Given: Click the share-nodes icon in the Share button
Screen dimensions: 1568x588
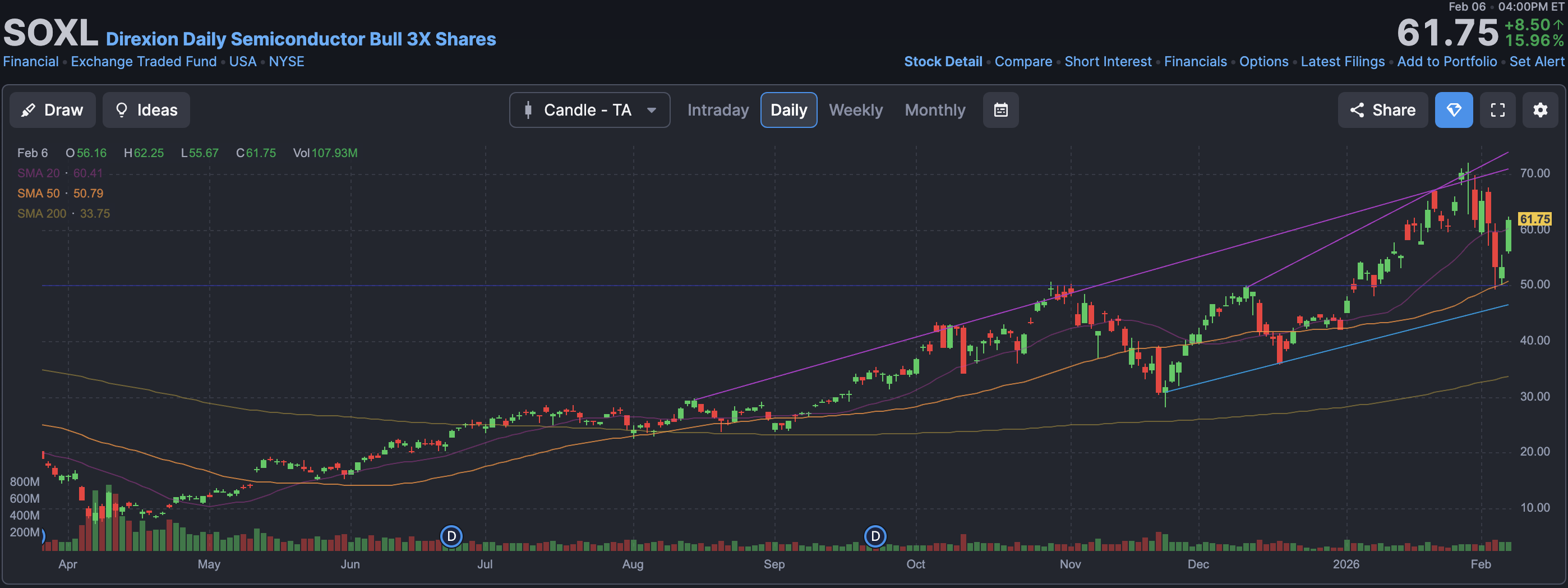Looking at the screenshot, I should click(1356, 110).
